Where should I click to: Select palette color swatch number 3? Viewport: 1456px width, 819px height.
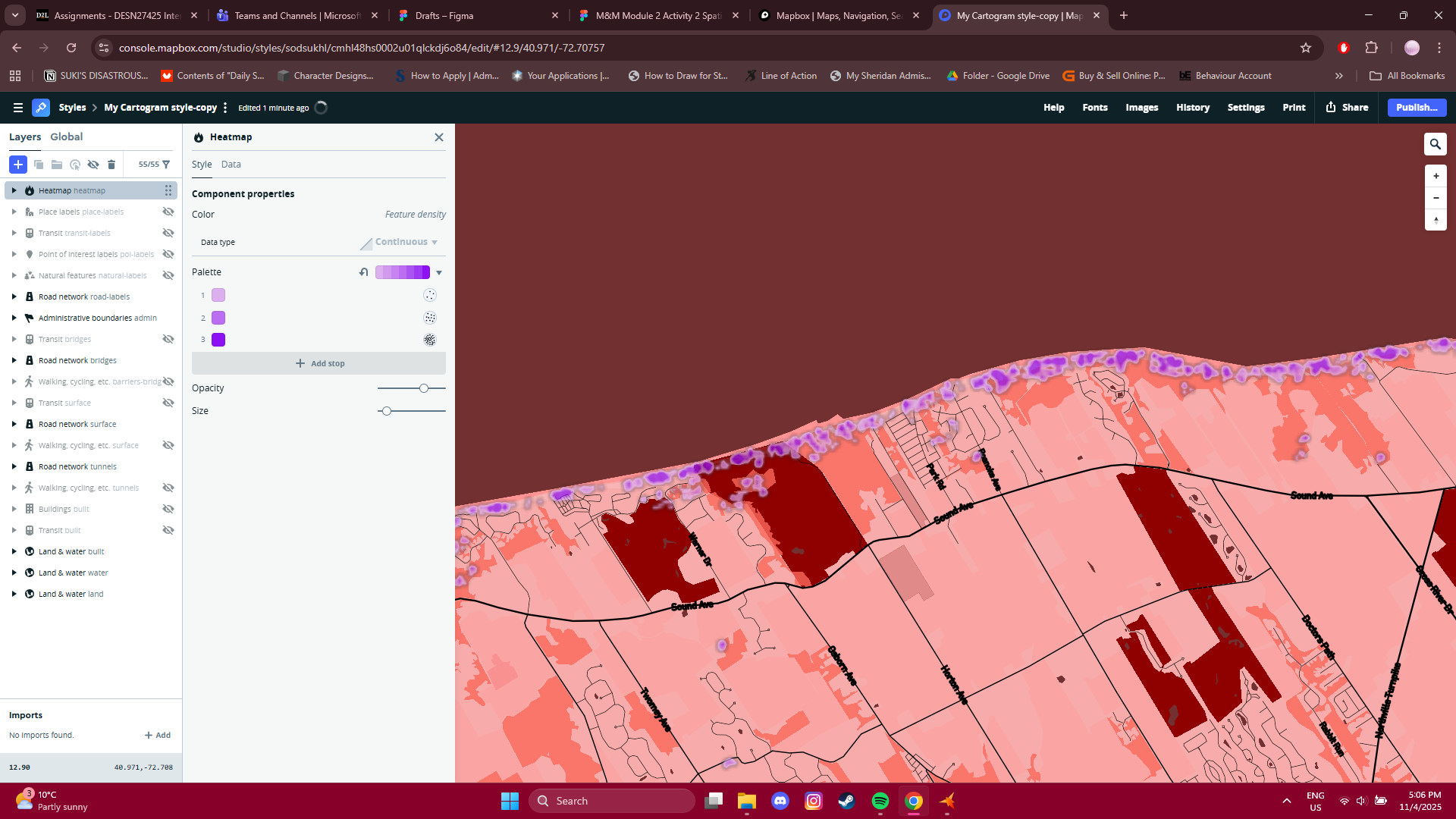pyautogui.click(x=219, y=340)
